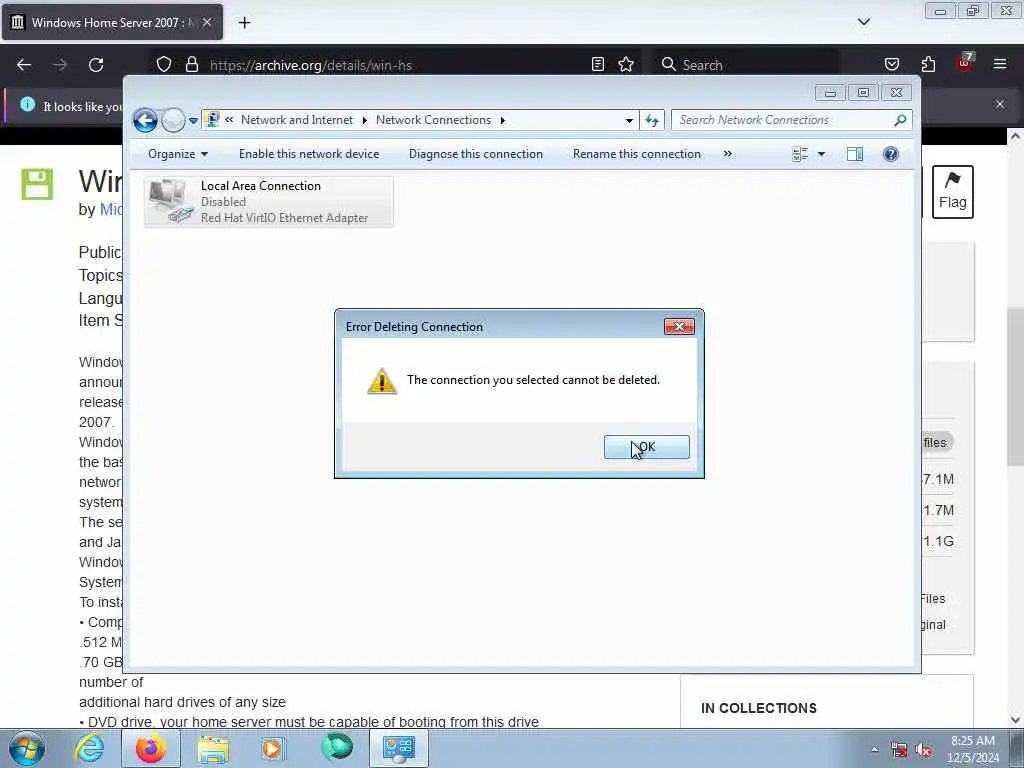Click Firefox reload button
This screenshot has width=1024, height=768.
[96, 65]
